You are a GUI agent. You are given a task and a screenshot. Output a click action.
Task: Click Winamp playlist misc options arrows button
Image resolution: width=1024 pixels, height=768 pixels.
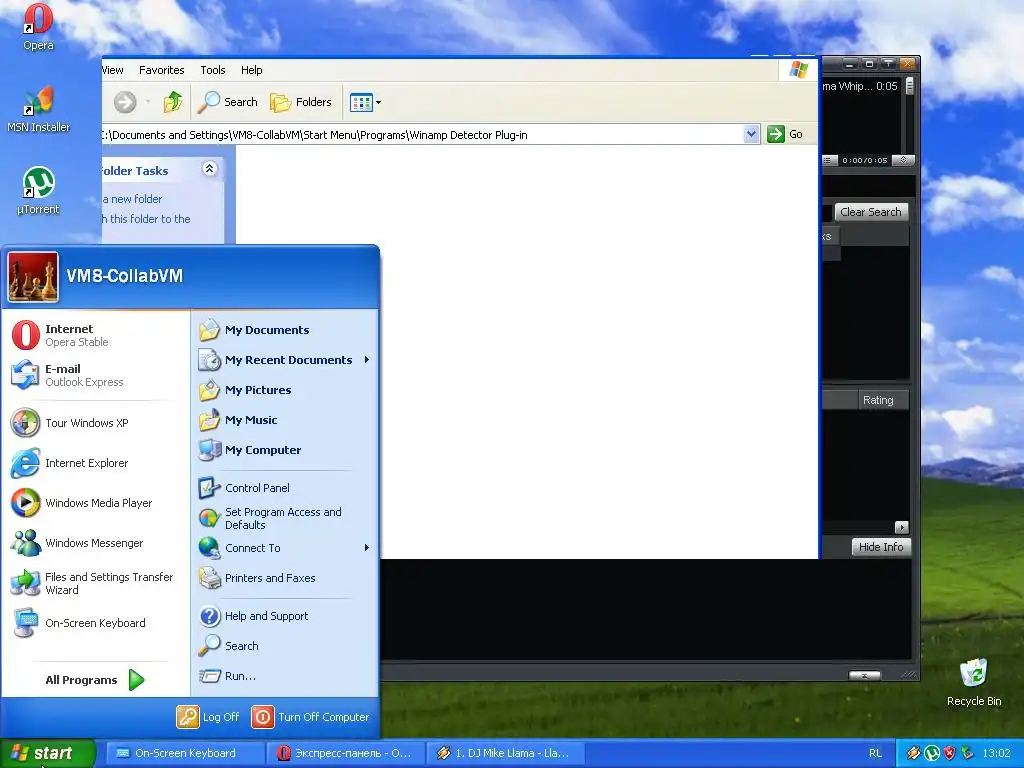click(903, 160)
